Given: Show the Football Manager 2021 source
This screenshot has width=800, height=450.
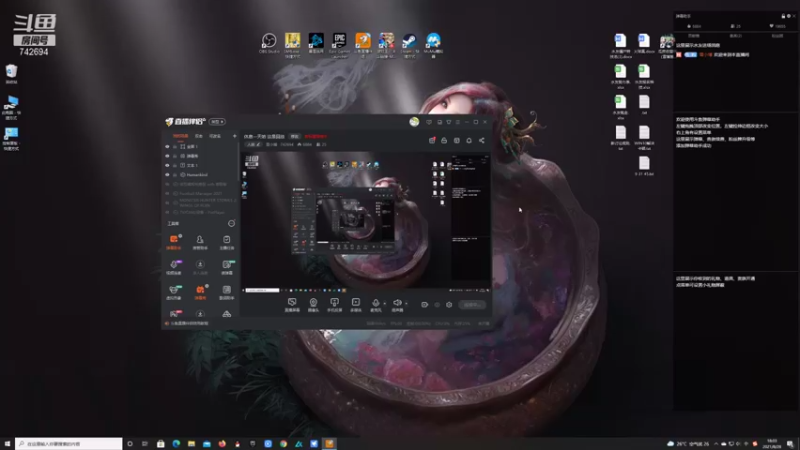Looking at the screenshot, I should 167,193.
